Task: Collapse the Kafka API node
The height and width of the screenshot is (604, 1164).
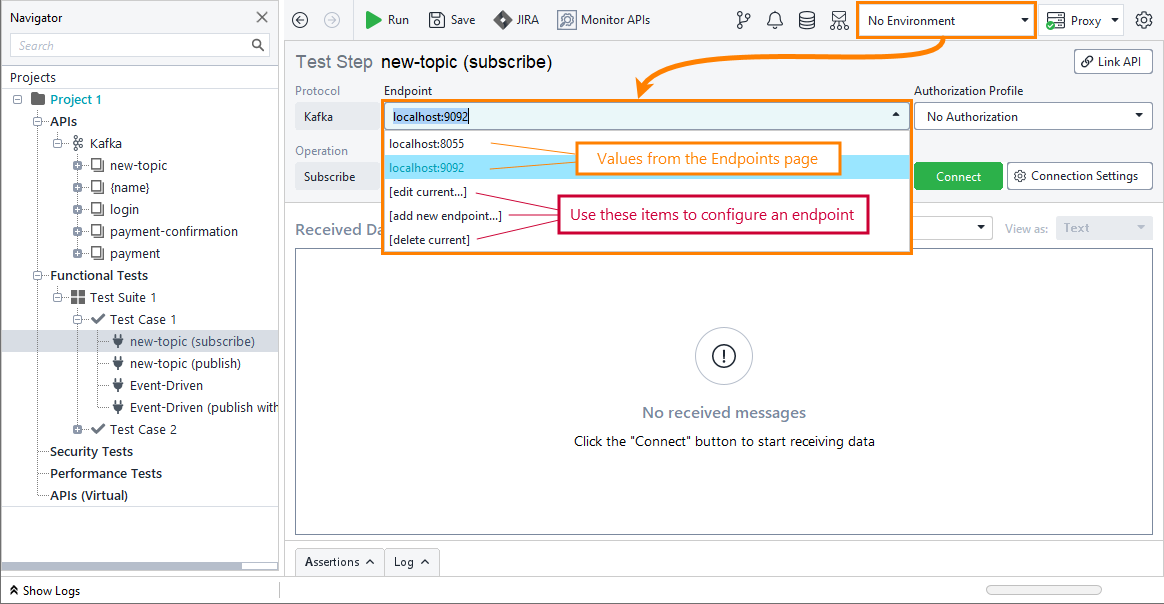Action: click(x=57, y=143)
